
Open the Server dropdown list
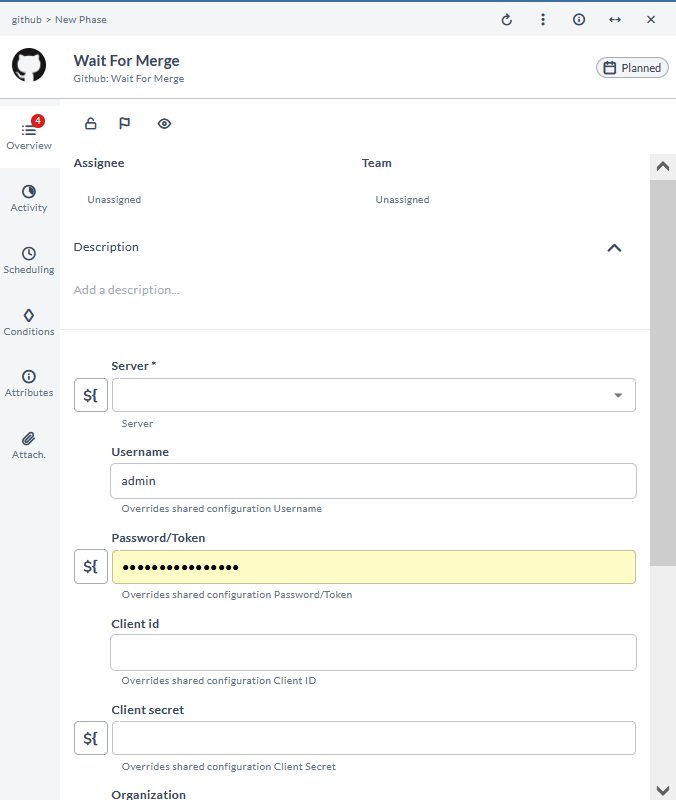[x=617, y=395]
